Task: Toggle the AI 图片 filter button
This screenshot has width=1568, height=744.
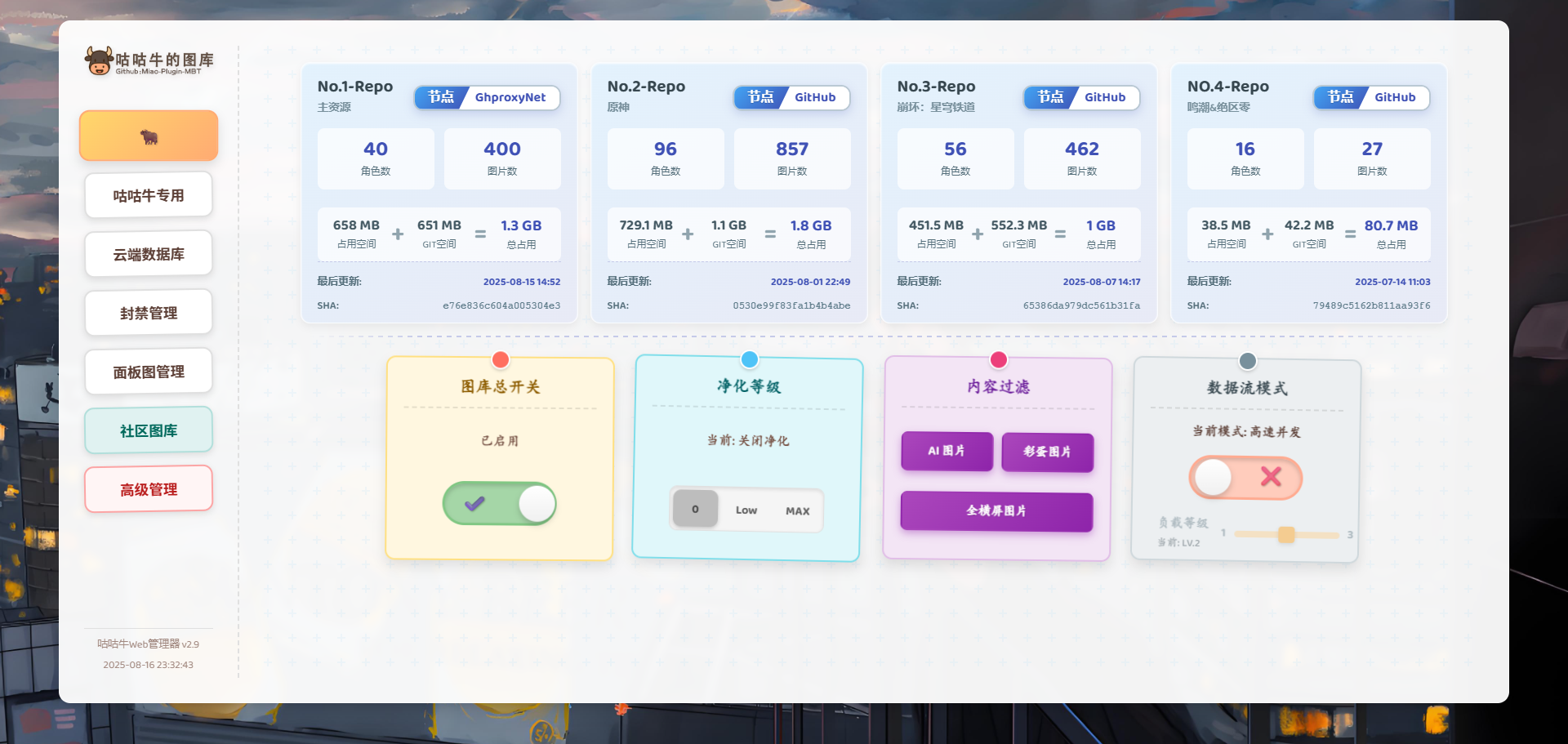Action: (947, 451)
